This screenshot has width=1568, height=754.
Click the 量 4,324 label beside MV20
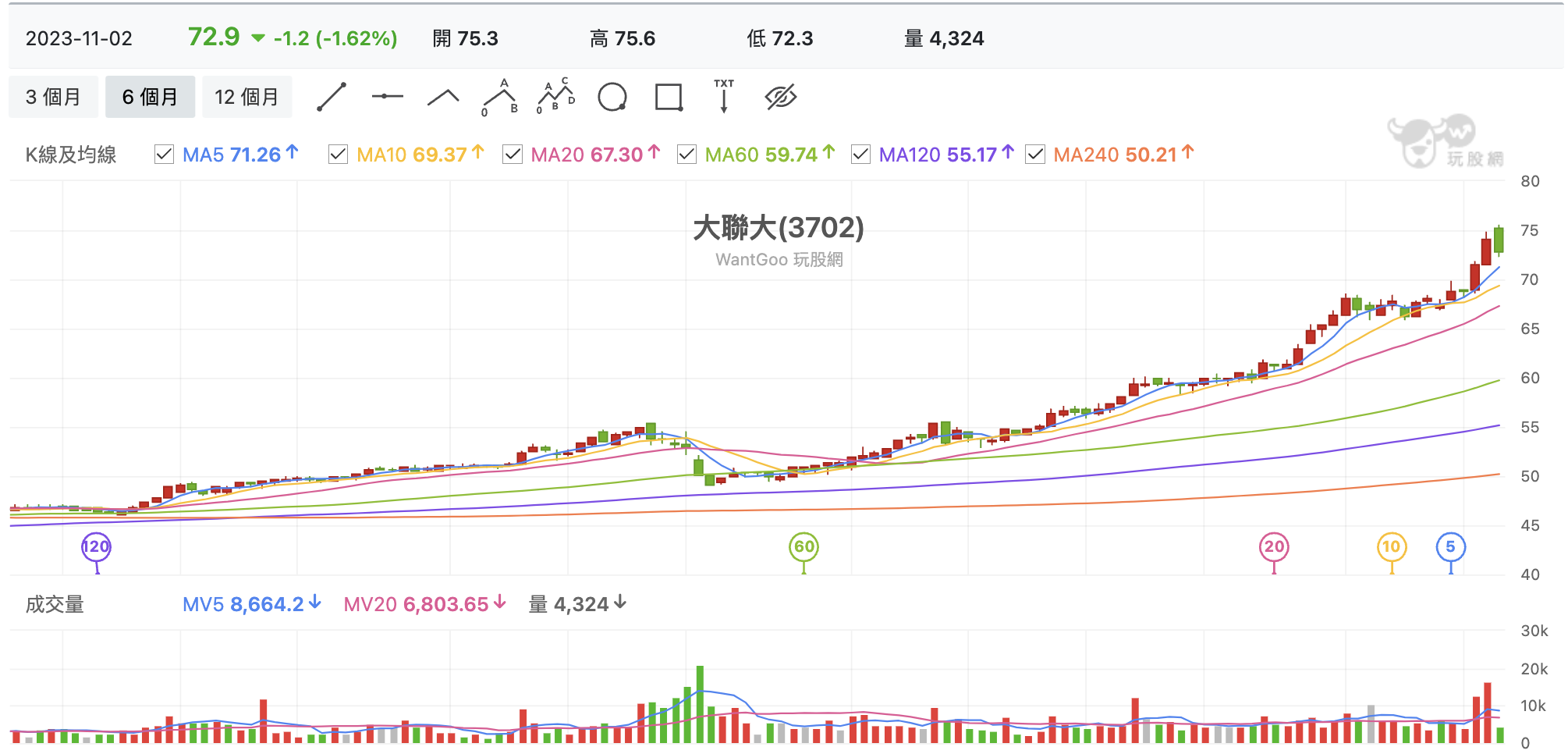click(577, 604)
